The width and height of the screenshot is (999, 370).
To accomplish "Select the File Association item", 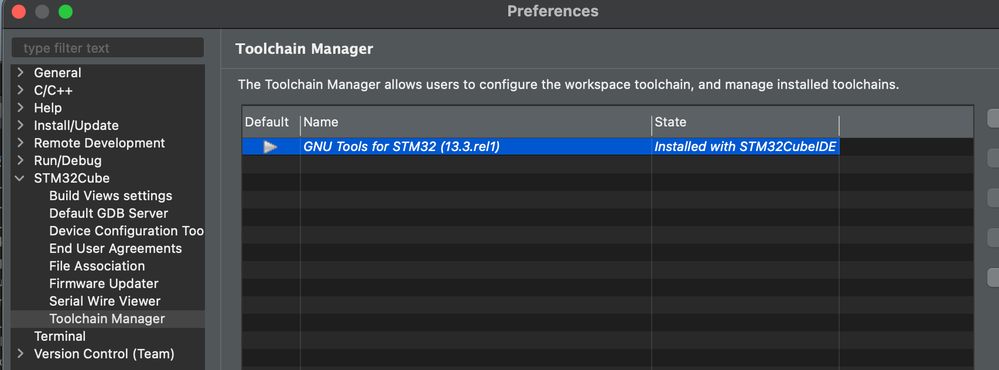I will click(x=97, y=266).
